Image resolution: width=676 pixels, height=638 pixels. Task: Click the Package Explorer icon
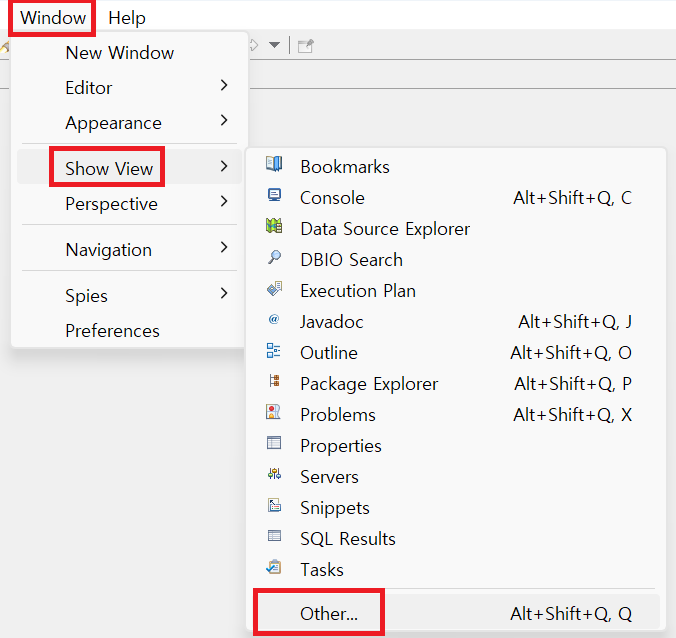274,383
